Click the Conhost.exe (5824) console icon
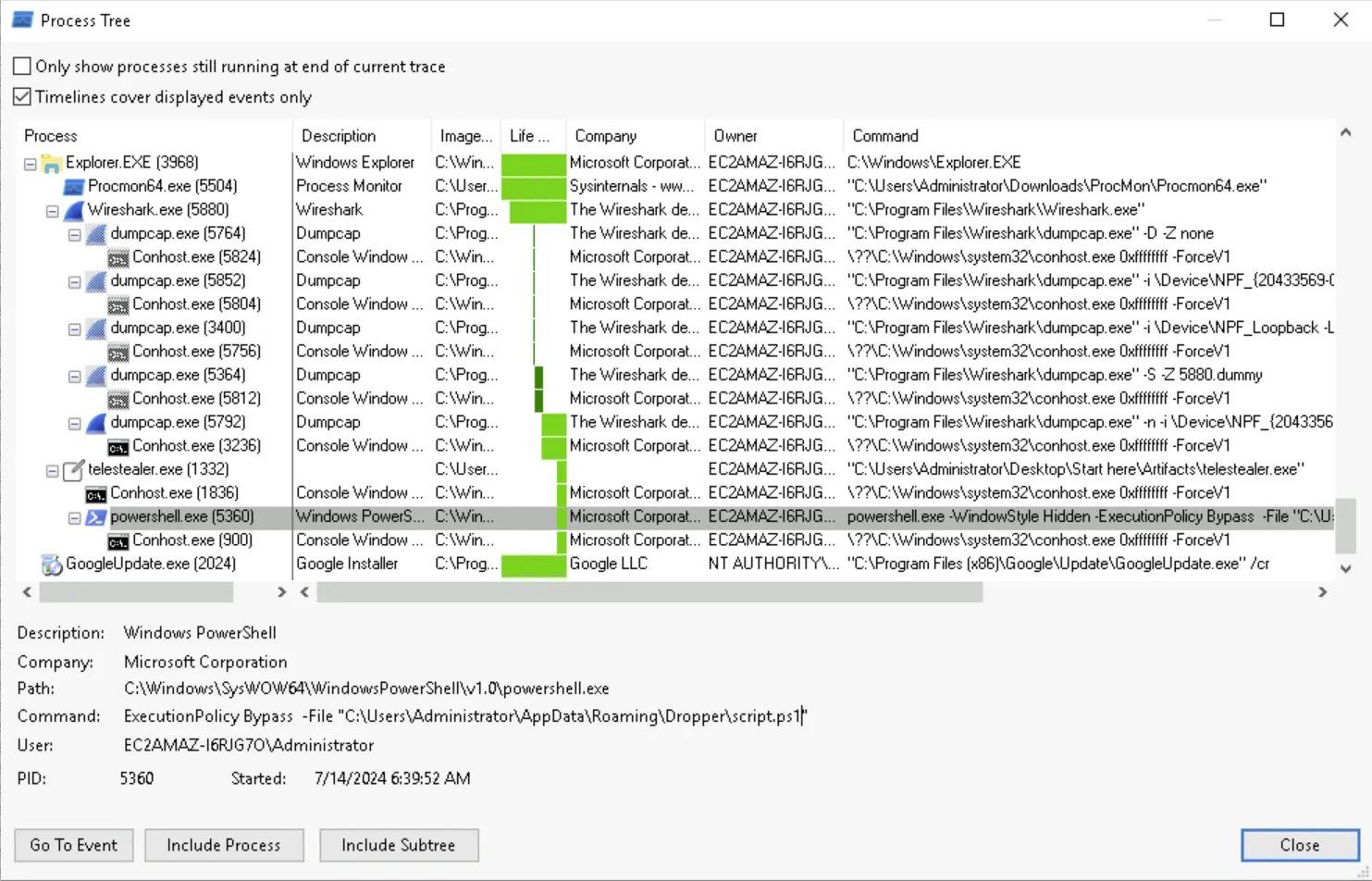This screenshot has height=881, width=1372. click(x=118, y=257)
